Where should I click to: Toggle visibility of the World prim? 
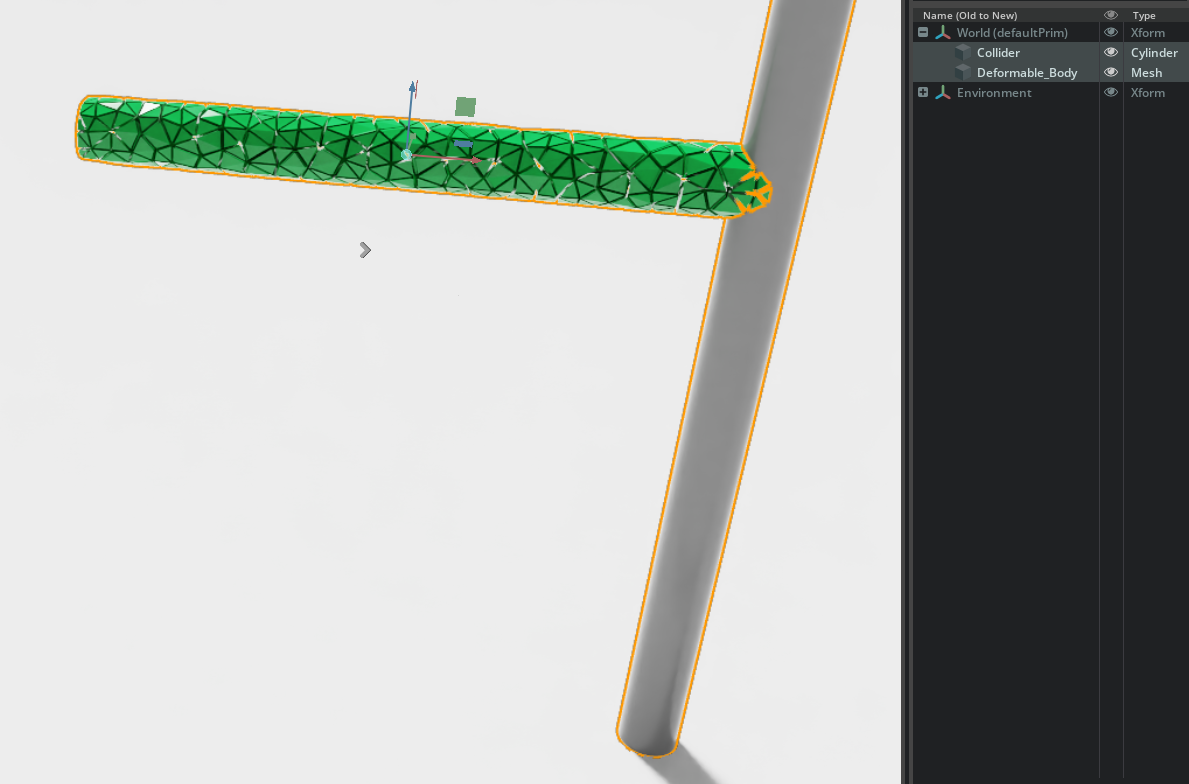(1110, 32)
